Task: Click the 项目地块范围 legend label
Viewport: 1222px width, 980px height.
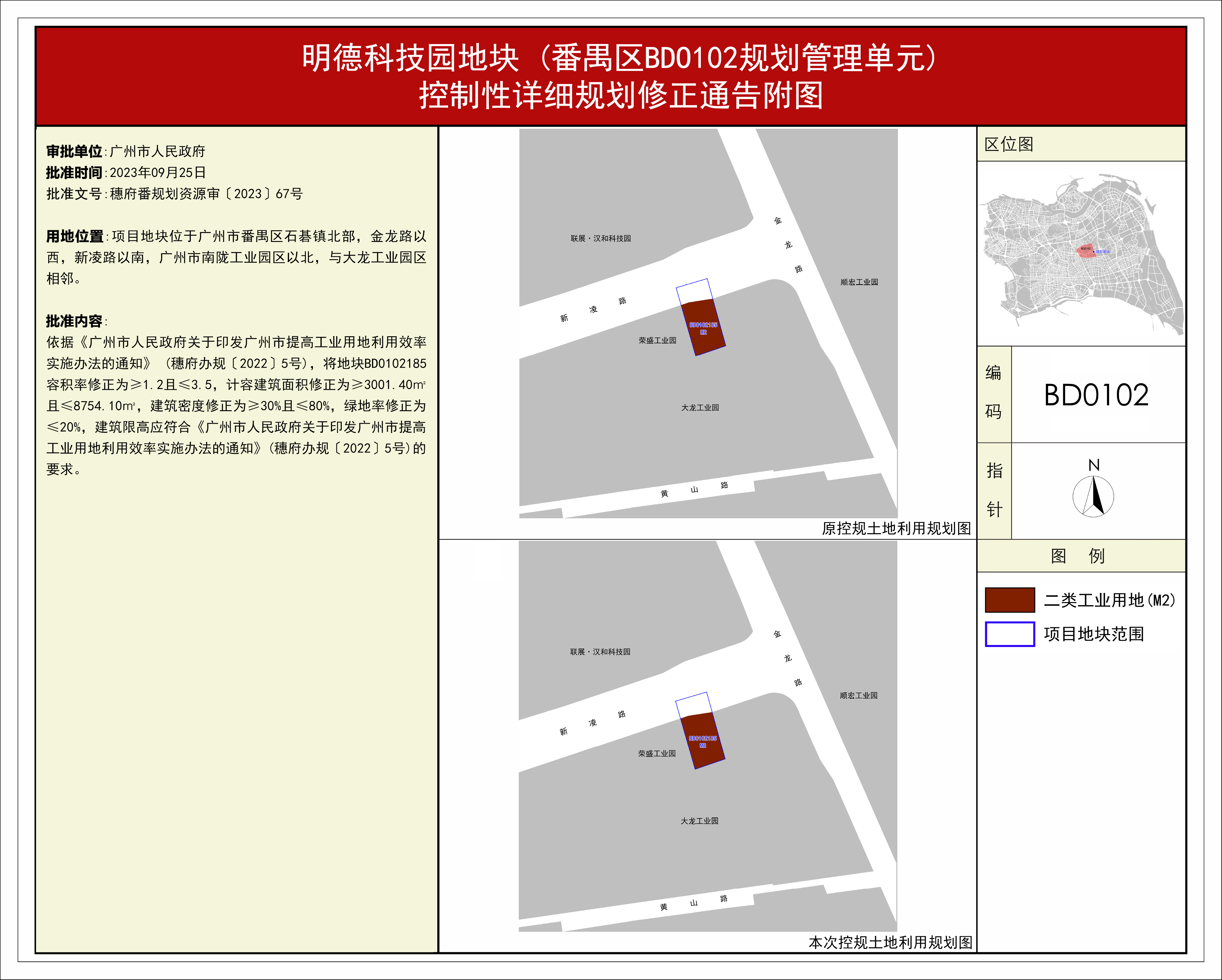Action: (1093, 634)
